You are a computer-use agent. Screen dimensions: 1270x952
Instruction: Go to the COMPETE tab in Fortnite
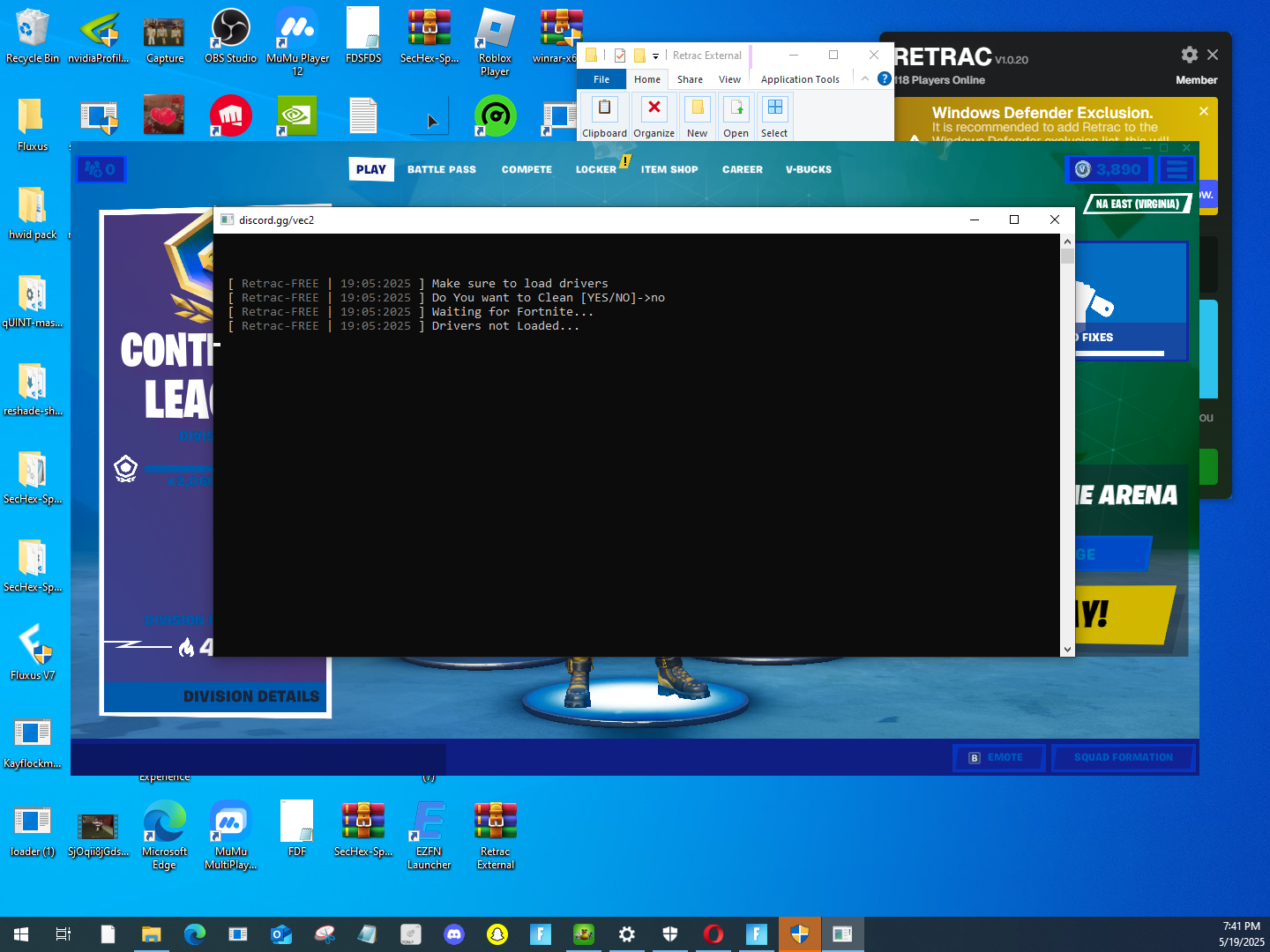coord(527,169)
